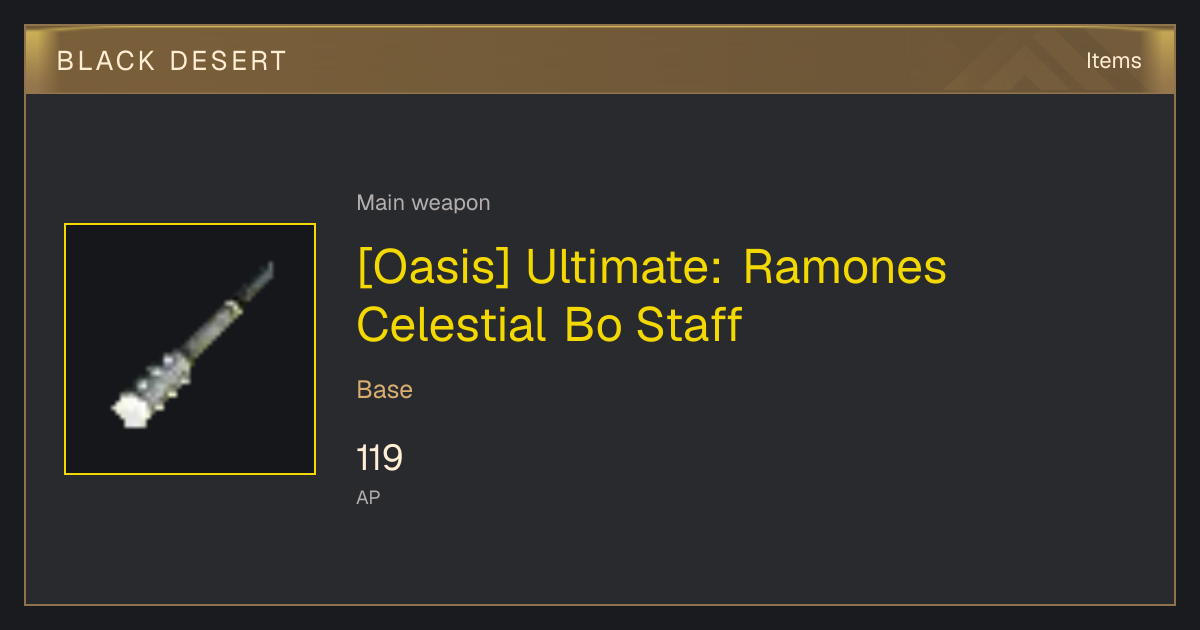
Task: Click the word DESERT in the header
Action: [x=228, y=61]
